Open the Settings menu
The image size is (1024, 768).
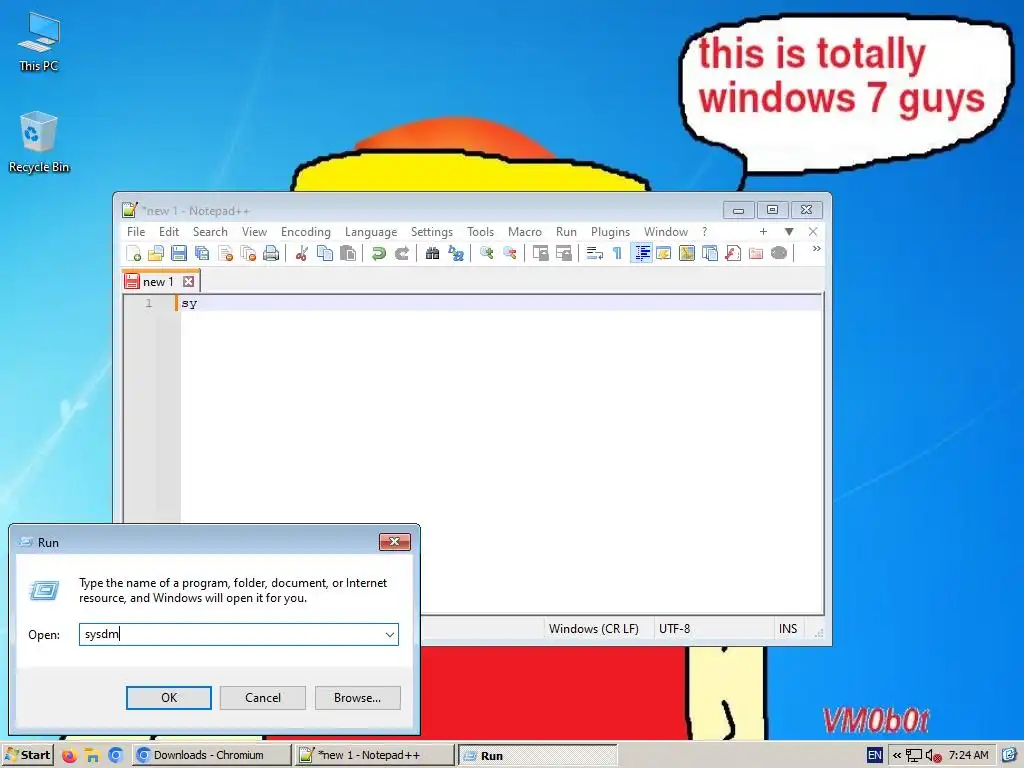click(432, 232)
